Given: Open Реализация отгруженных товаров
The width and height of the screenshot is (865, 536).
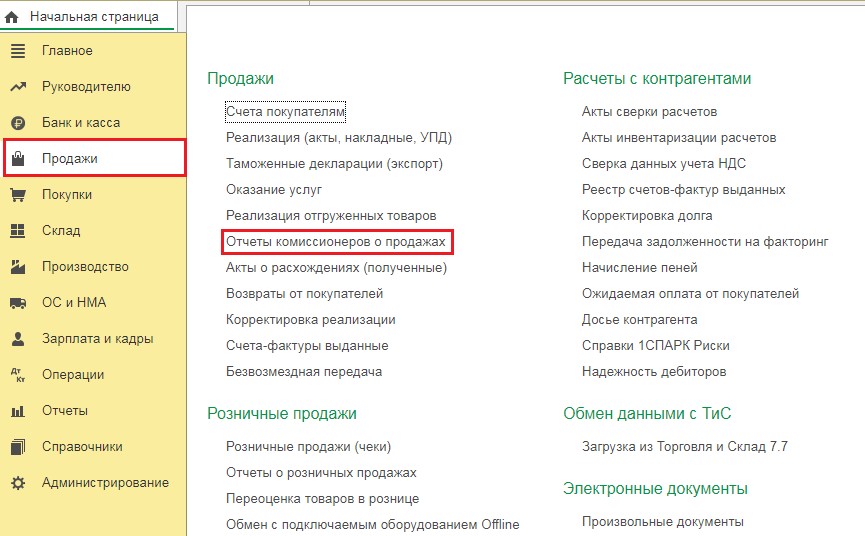Looking at the screenshot, I should pyautogui.click(x=331, y=216).
